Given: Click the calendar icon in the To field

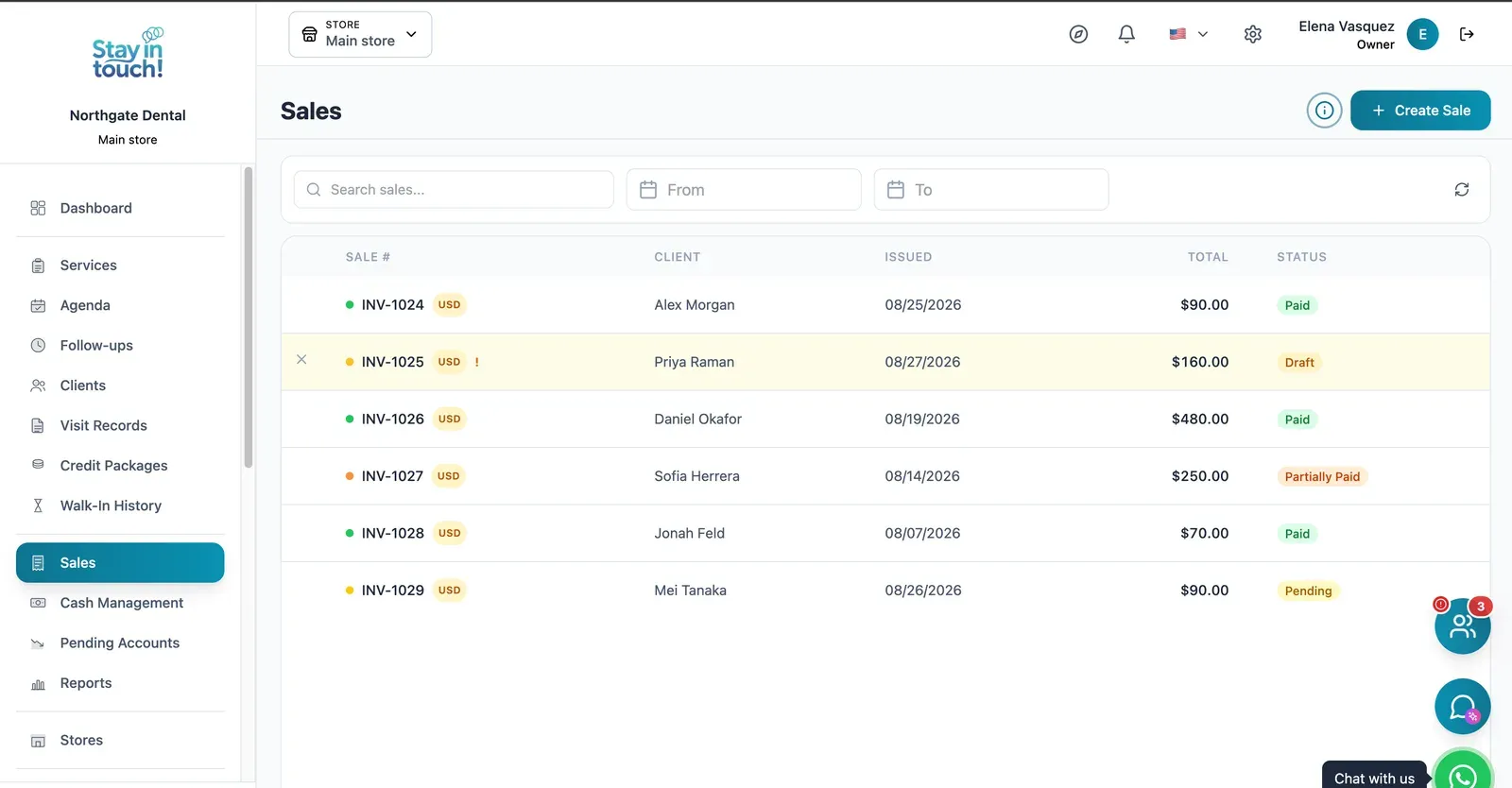Looking at the screenshot, I should (x=896, y=190).
